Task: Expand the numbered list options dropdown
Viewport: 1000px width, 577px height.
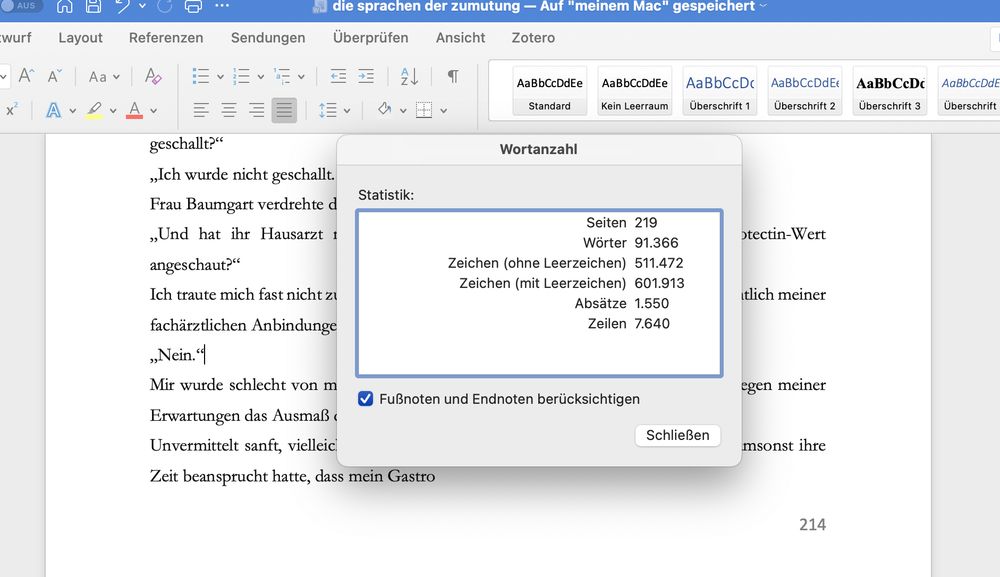Action: tap(258, 76)
